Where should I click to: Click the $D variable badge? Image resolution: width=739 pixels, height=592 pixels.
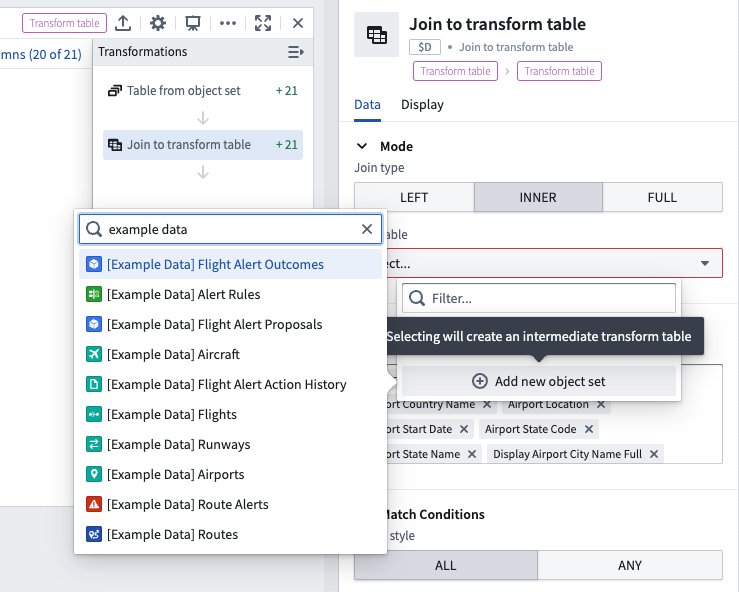[x=425, y=47]
